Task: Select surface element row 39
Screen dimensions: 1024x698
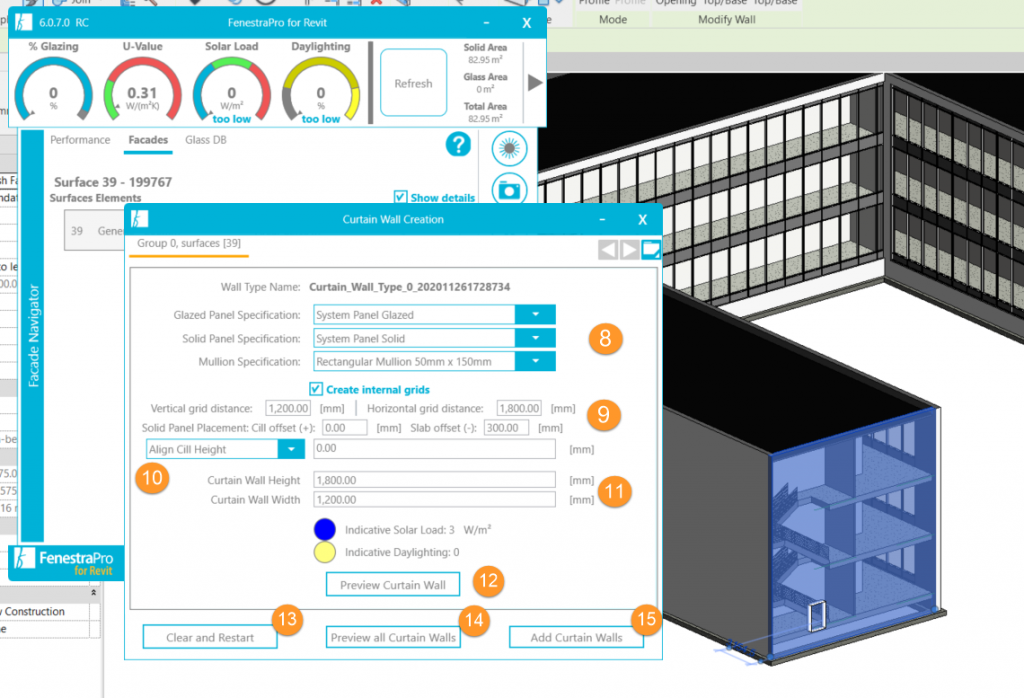Action: click(94, 230)
